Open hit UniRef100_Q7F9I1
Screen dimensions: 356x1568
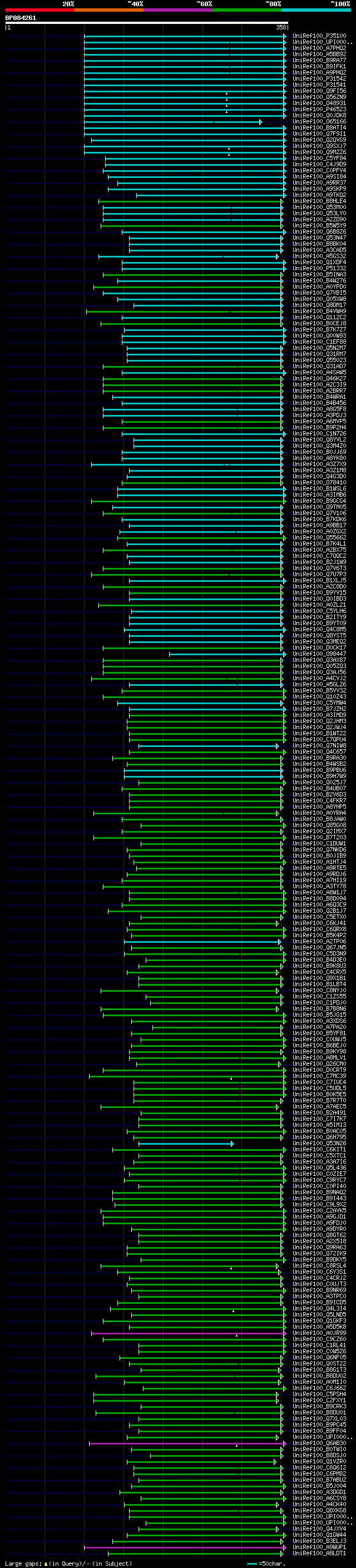tap(319, 134)
